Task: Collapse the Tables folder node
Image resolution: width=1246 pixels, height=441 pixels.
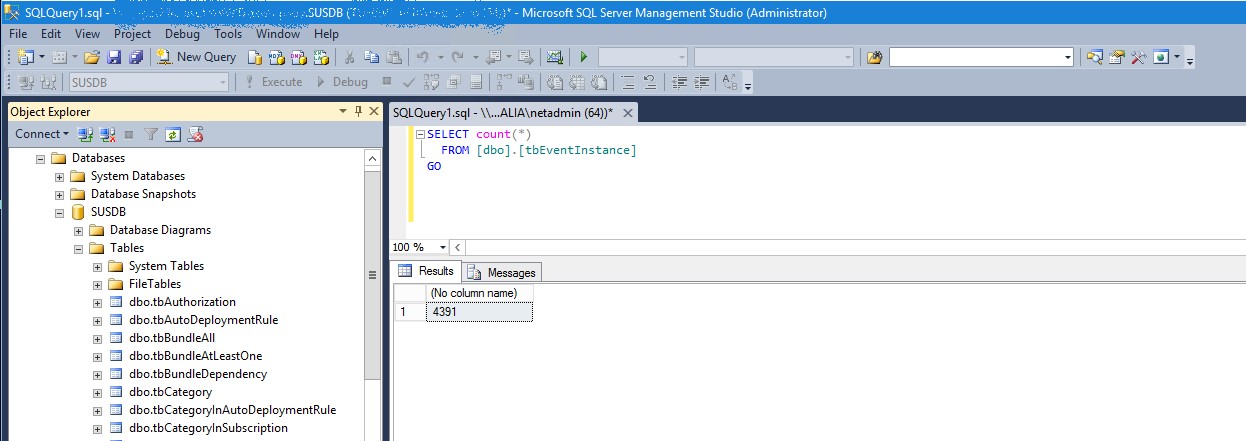Action: [79, 248]
